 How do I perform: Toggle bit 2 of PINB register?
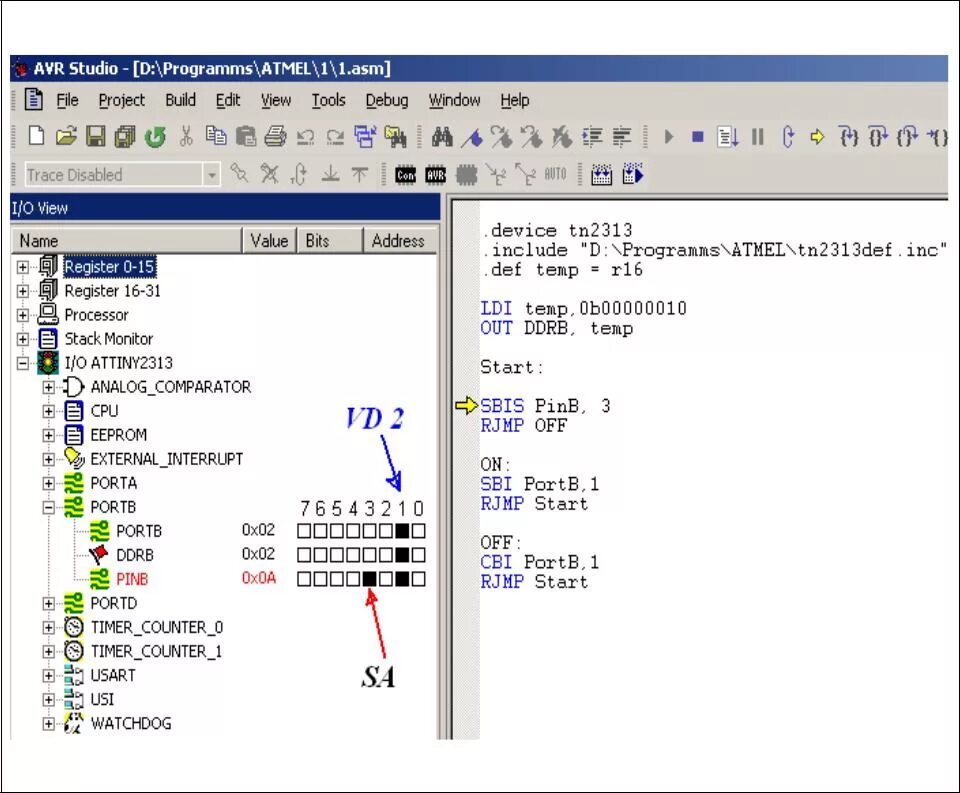(x=386, y=579)
